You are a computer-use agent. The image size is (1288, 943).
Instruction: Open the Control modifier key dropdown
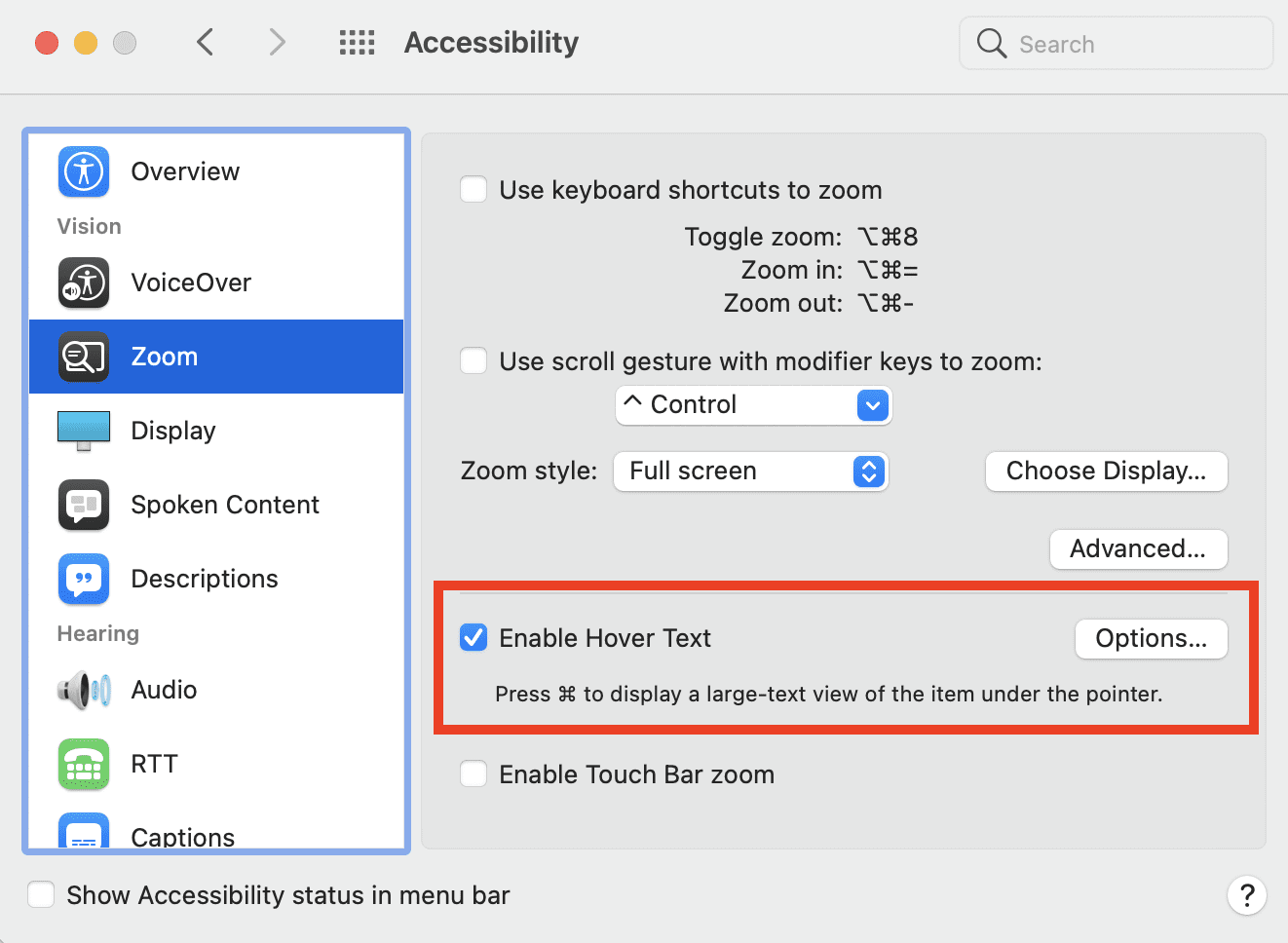click(x=753, y=405)
